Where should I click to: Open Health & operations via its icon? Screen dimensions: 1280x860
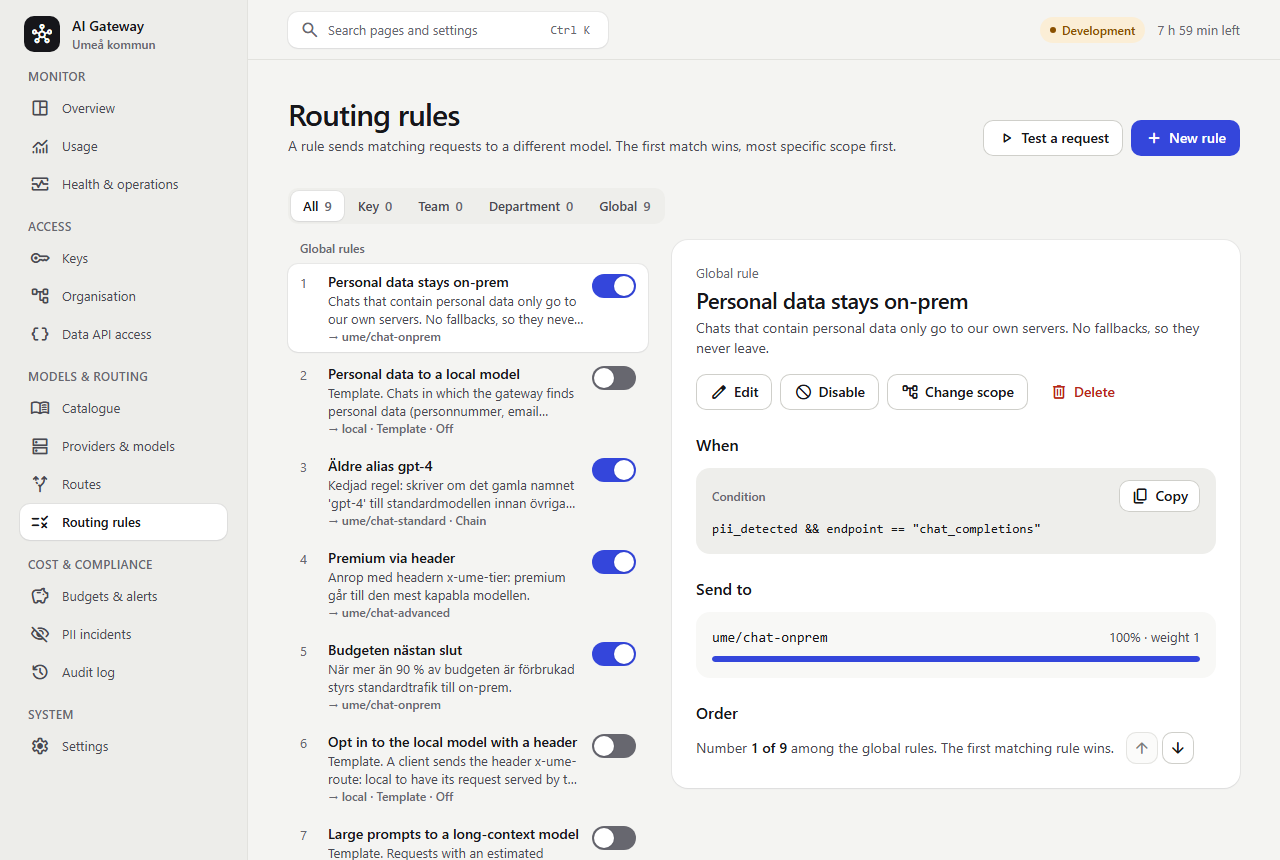point(40,184)
